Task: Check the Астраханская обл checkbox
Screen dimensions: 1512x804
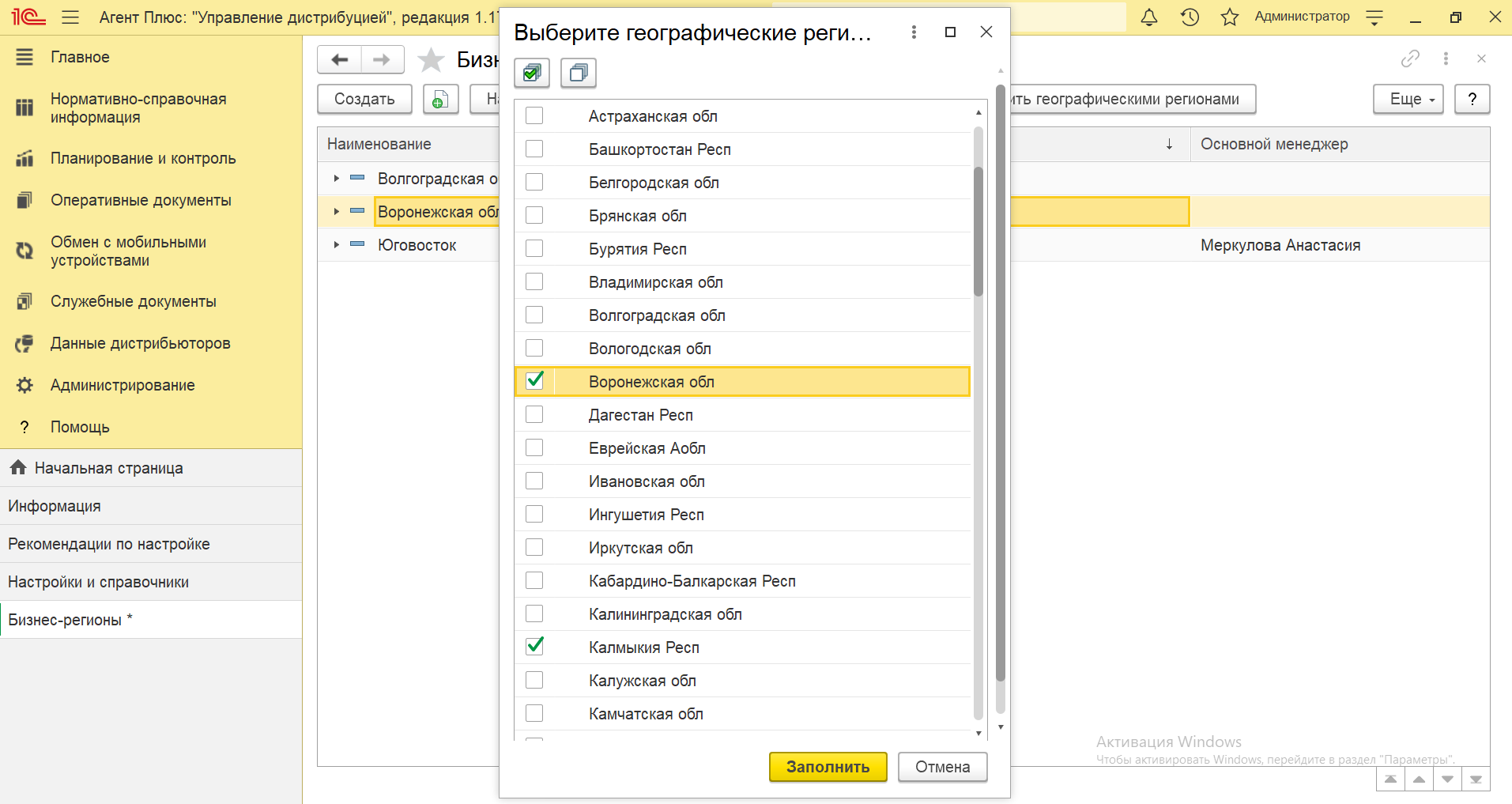Action: pos(534,116)
